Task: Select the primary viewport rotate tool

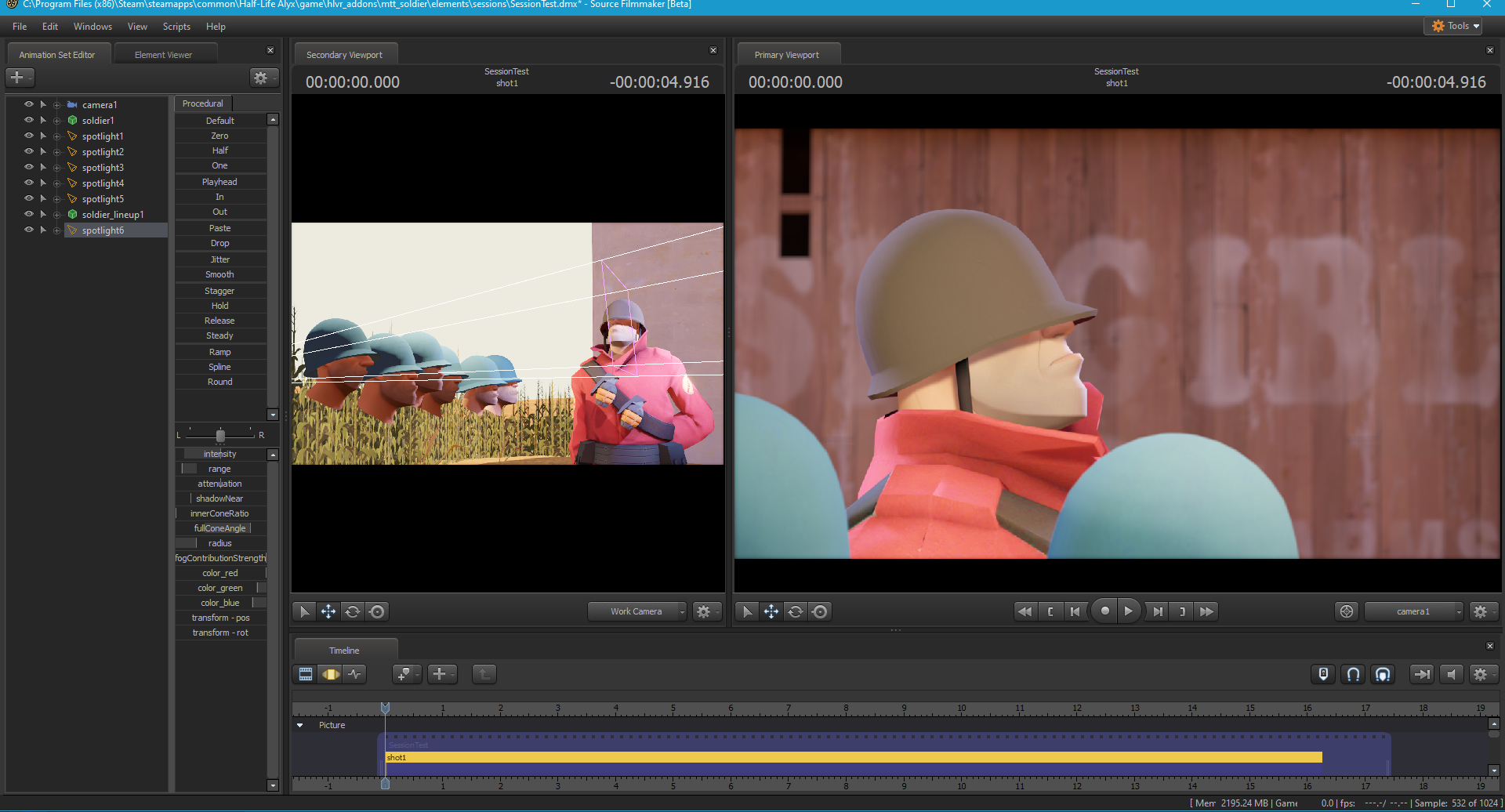Action: coord(796,611)
